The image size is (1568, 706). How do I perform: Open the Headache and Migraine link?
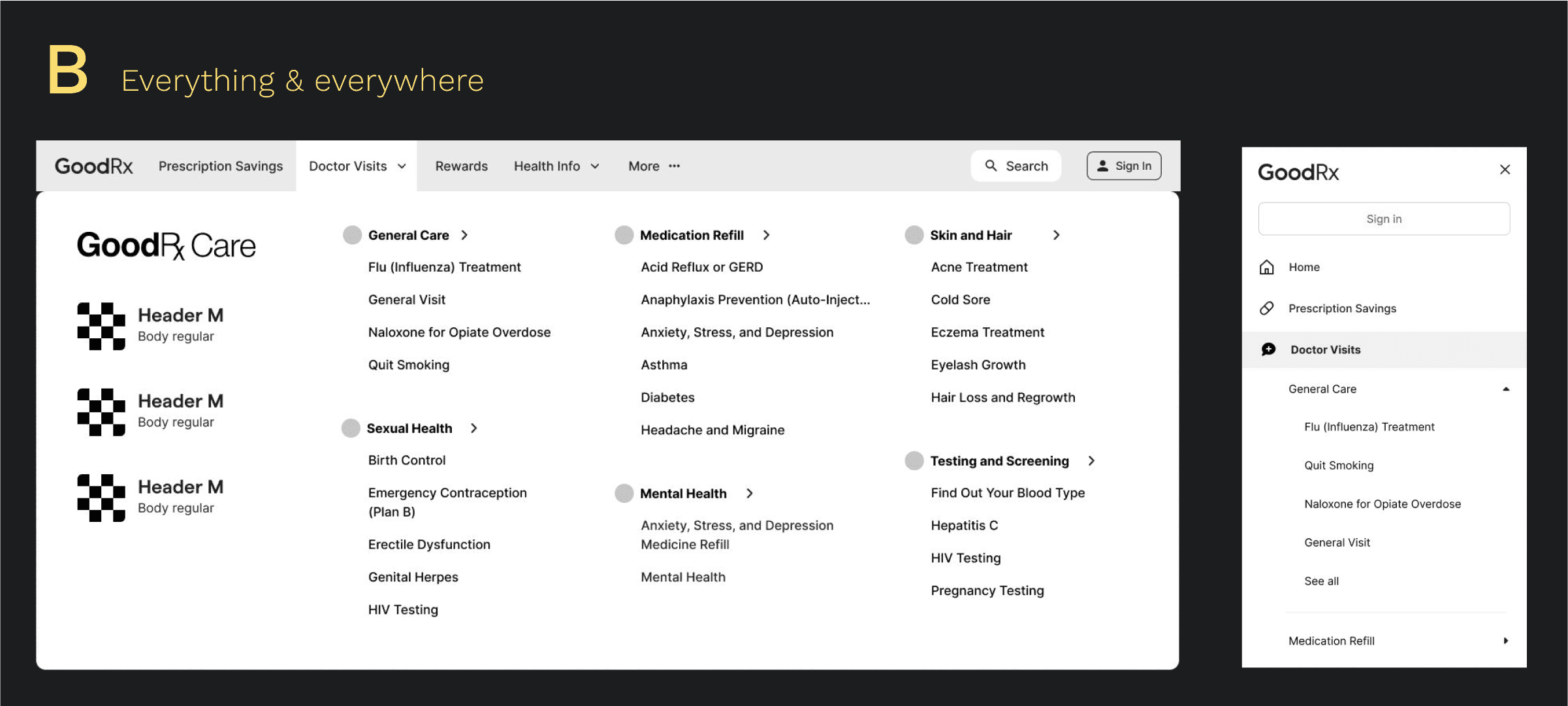pos(712,430)
